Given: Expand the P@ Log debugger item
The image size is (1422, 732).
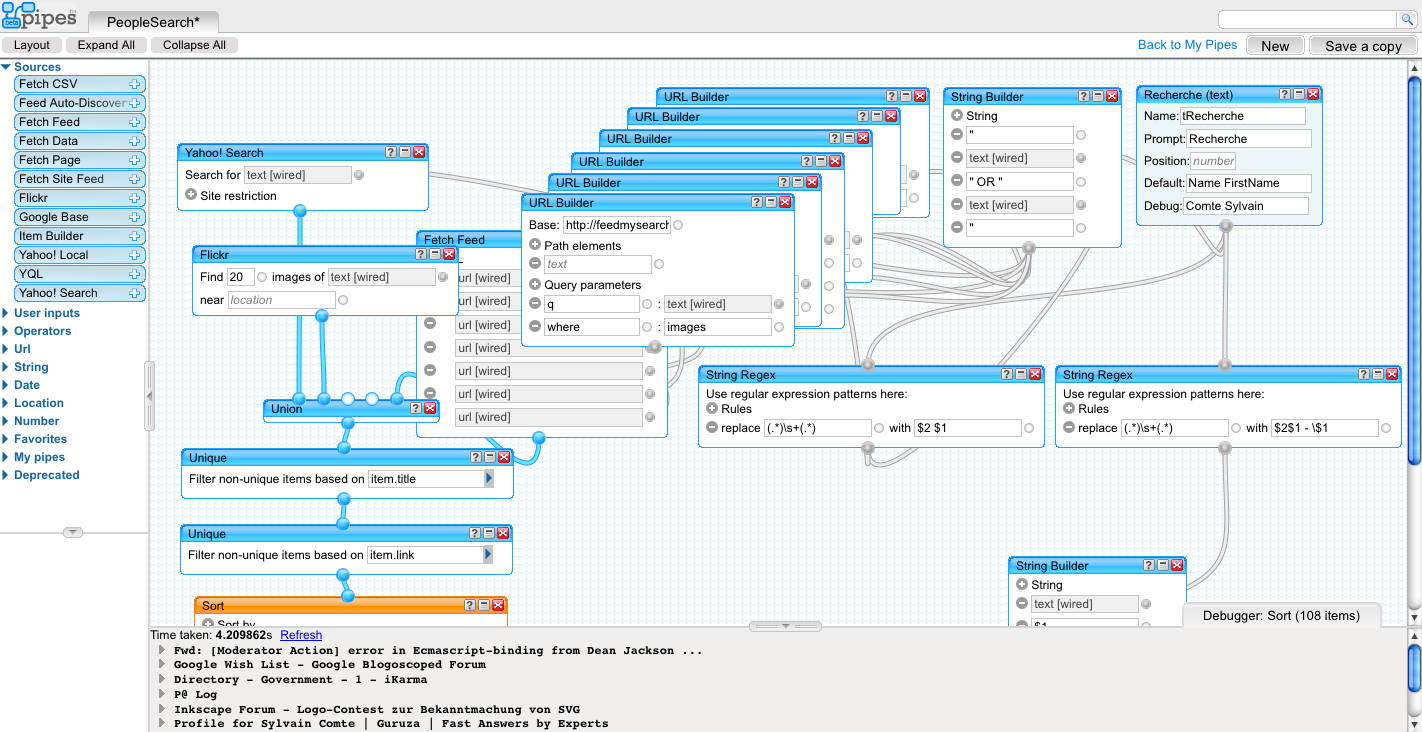Looking at the screenshot, I should (x=162, y=694).
